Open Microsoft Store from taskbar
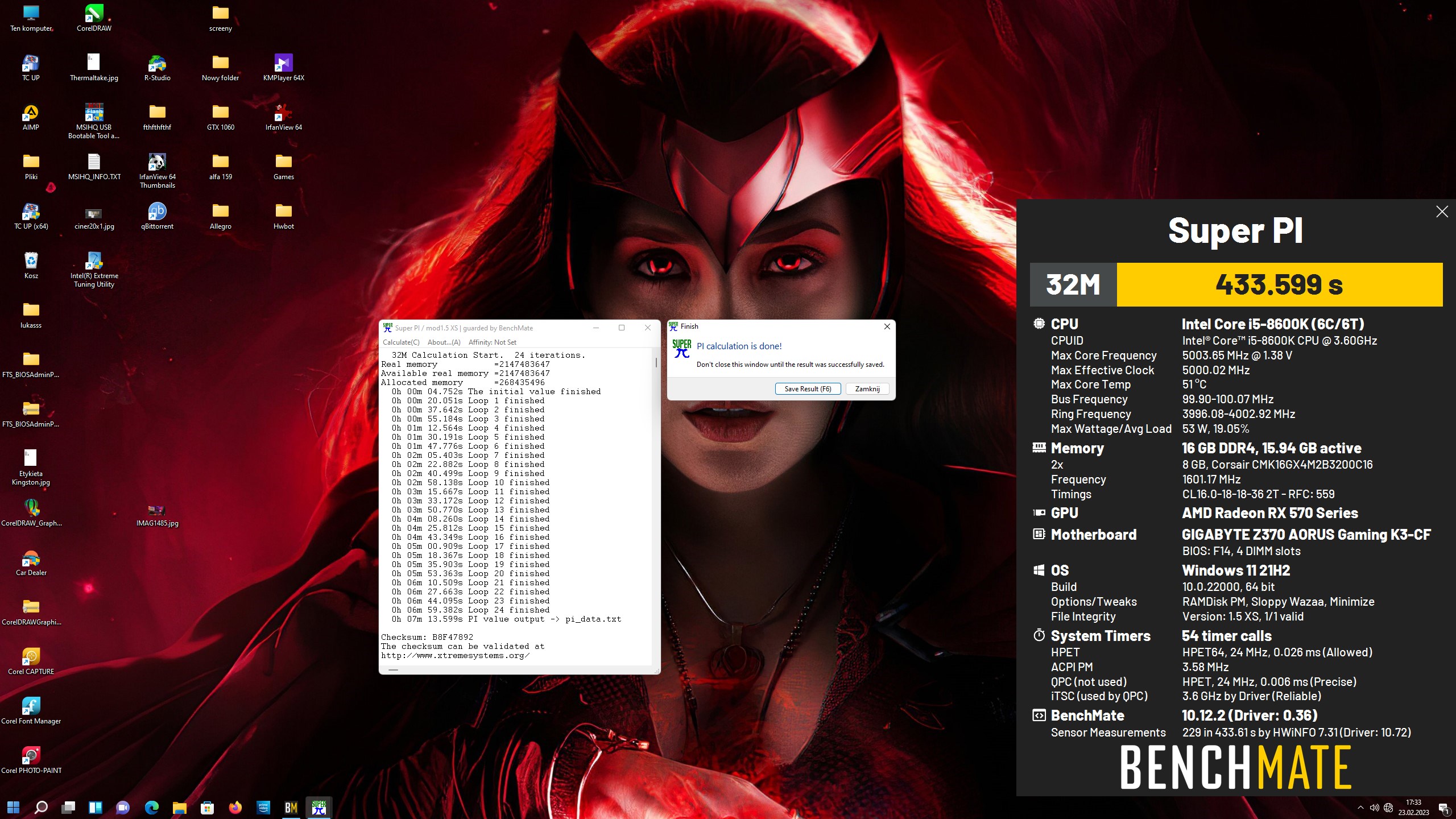This screenshot has width=1456, height=819. (208, 807)
